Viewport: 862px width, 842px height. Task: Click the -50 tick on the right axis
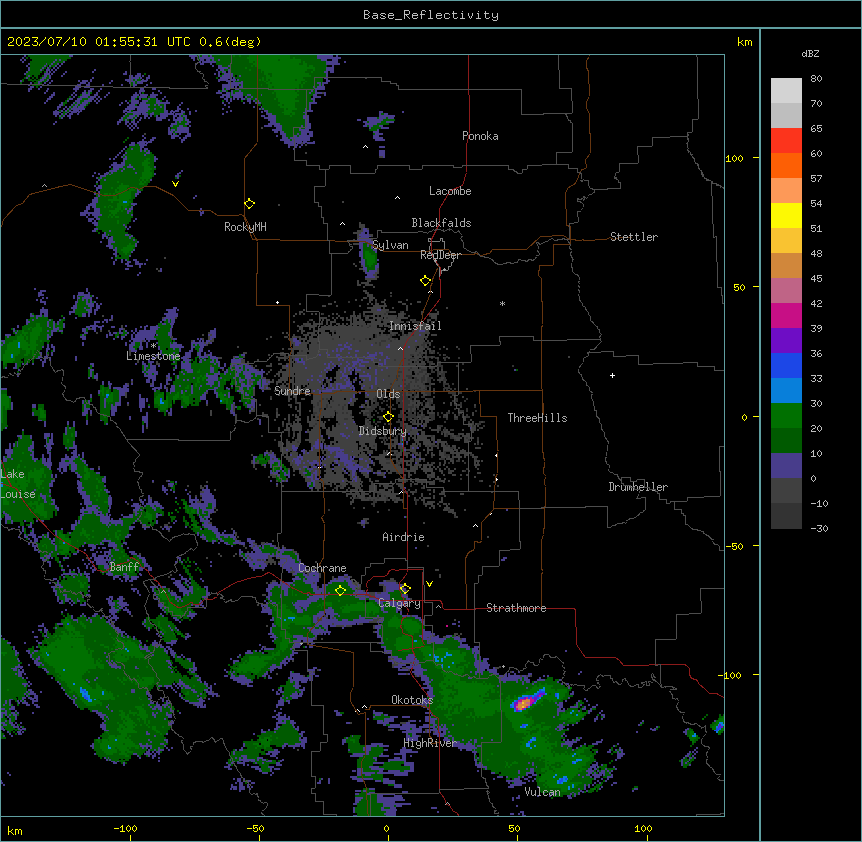734,546
